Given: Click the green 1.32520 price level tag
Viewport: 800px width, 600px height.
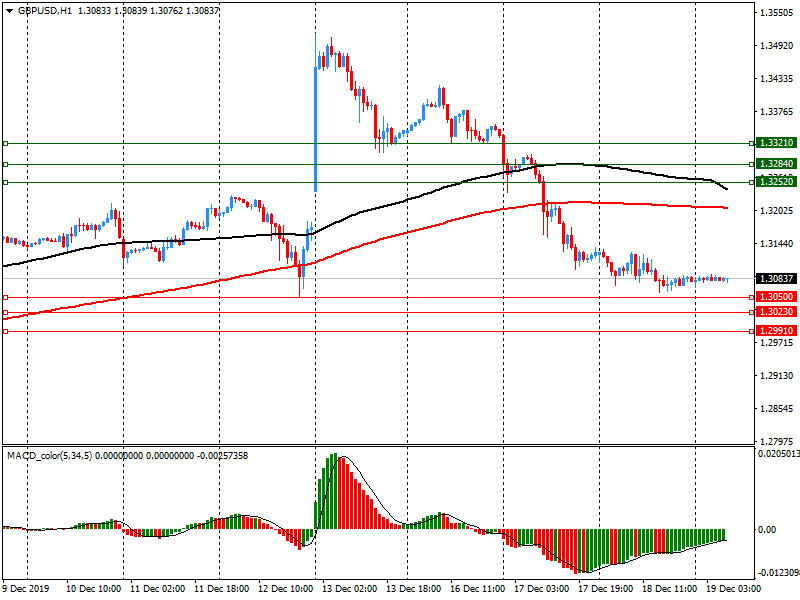Looking at the screenshot, I should [776, 182].
